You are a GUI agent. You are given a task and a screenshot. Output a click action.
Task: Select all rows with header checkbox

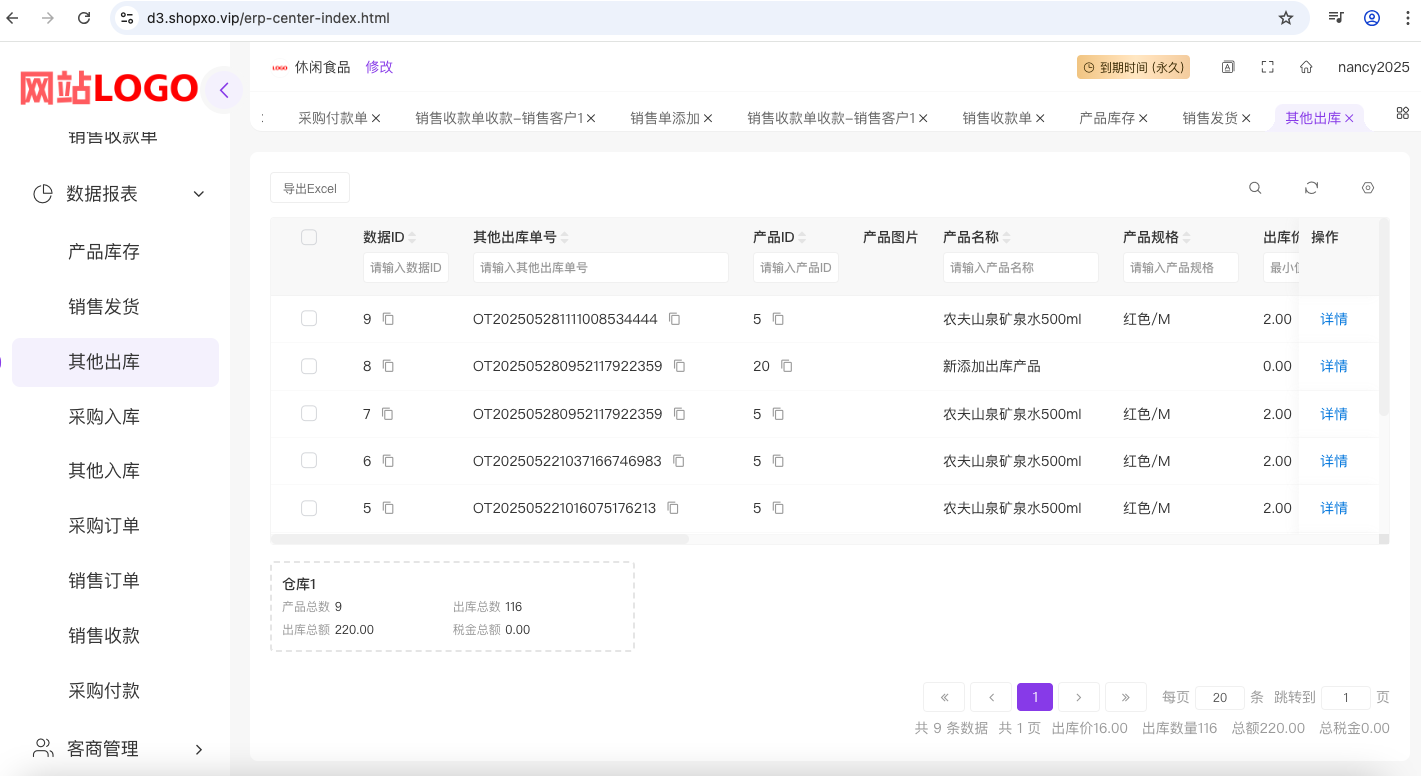click(309, 237)
